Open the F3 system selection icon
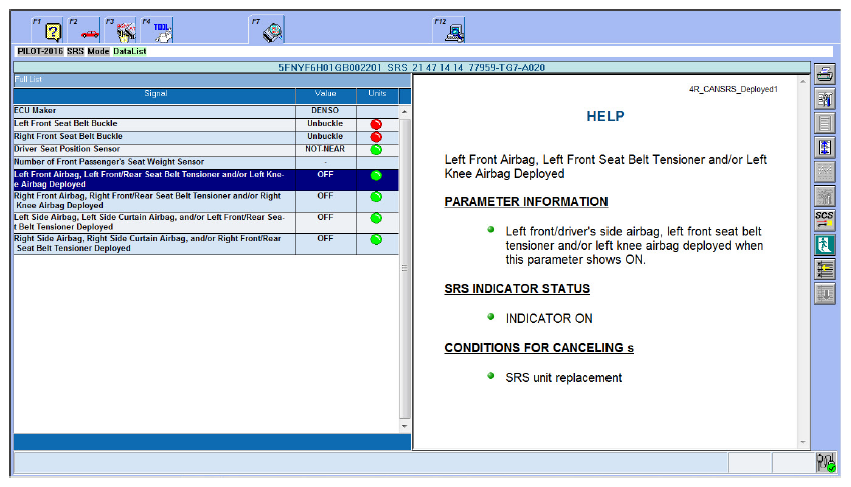The width and height of the screenshot is (851, 487). tap(126, 32)
